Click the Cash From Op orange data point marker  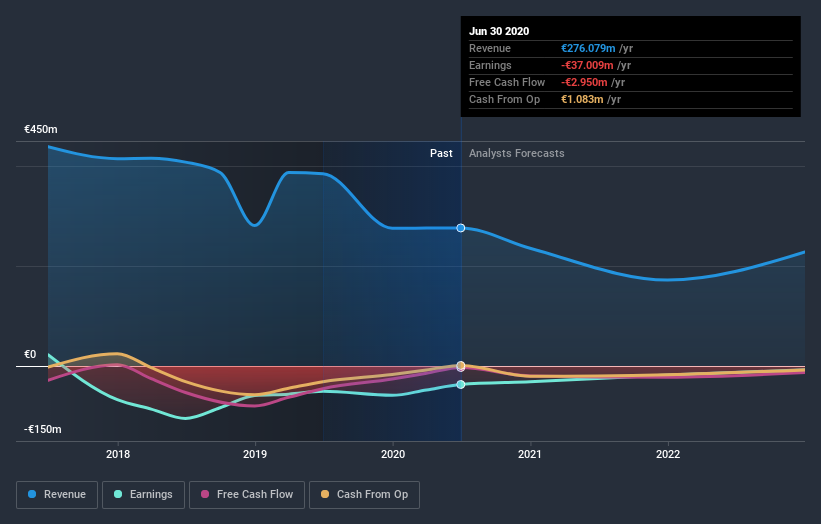click(x=461, y=365)
